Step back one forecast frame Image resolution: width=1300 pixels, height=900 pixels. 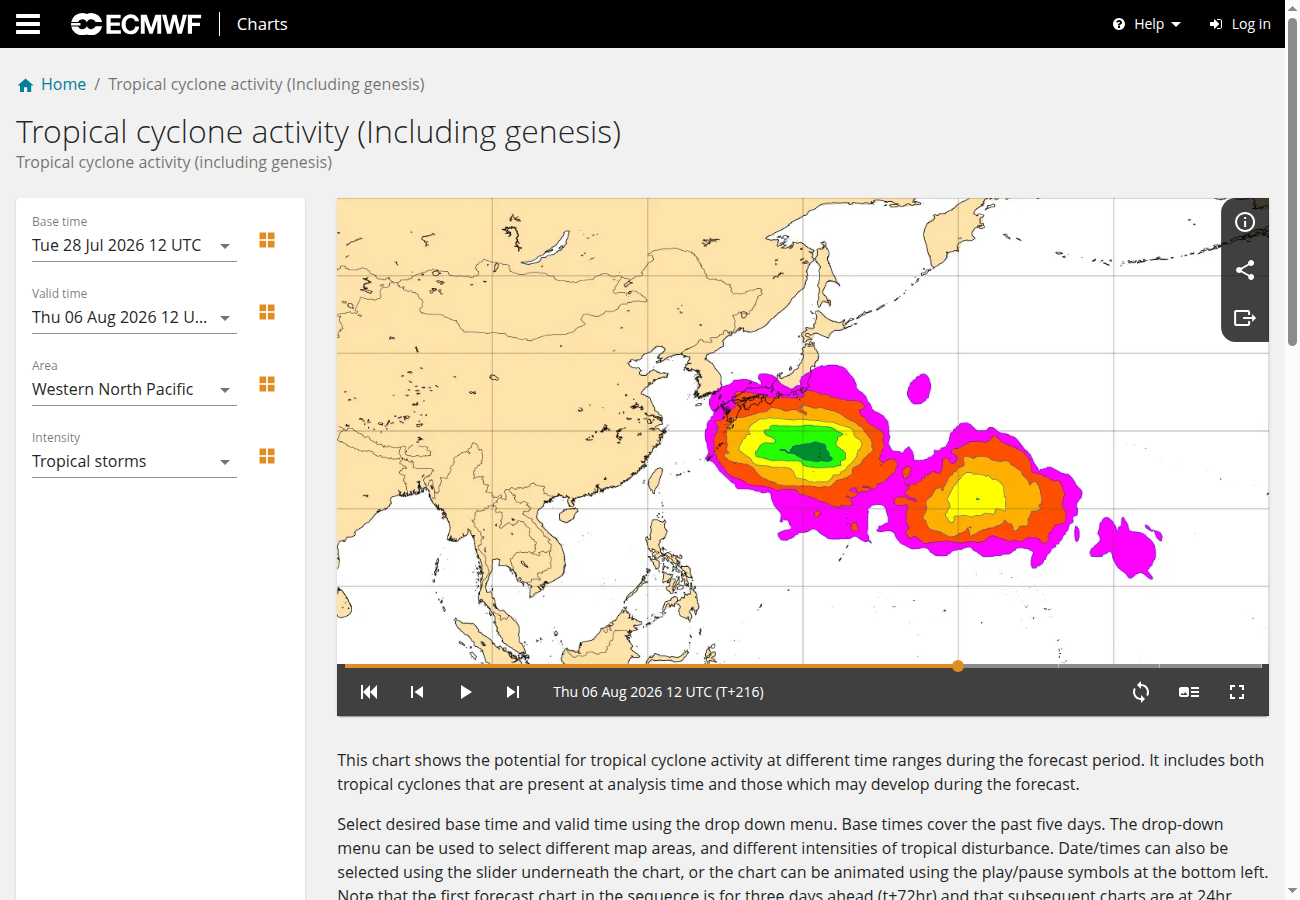tap(417, 692)
